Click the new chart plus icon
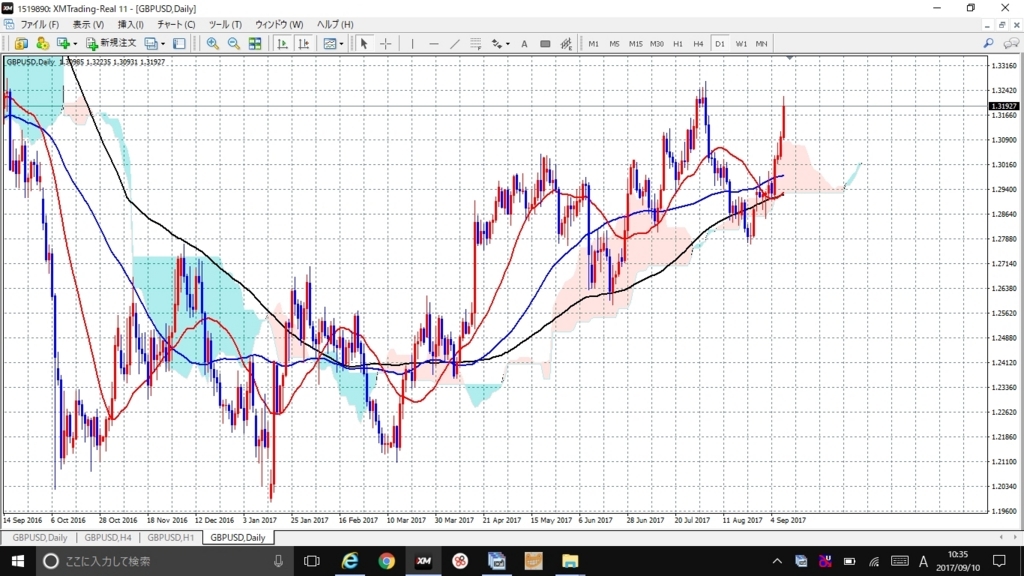1024x576 pixels. [x=63, y=44]
